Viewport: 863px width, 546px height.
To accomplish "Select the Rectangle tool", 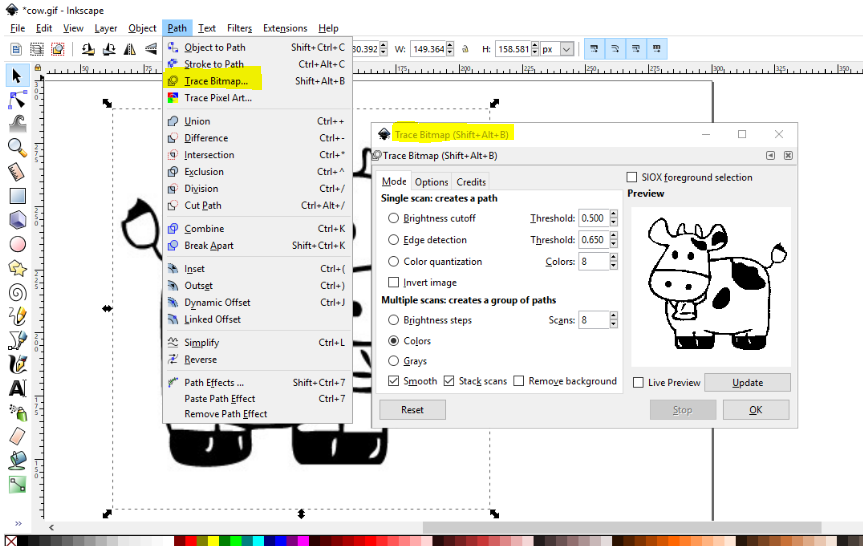I will (x=18, y=196).
